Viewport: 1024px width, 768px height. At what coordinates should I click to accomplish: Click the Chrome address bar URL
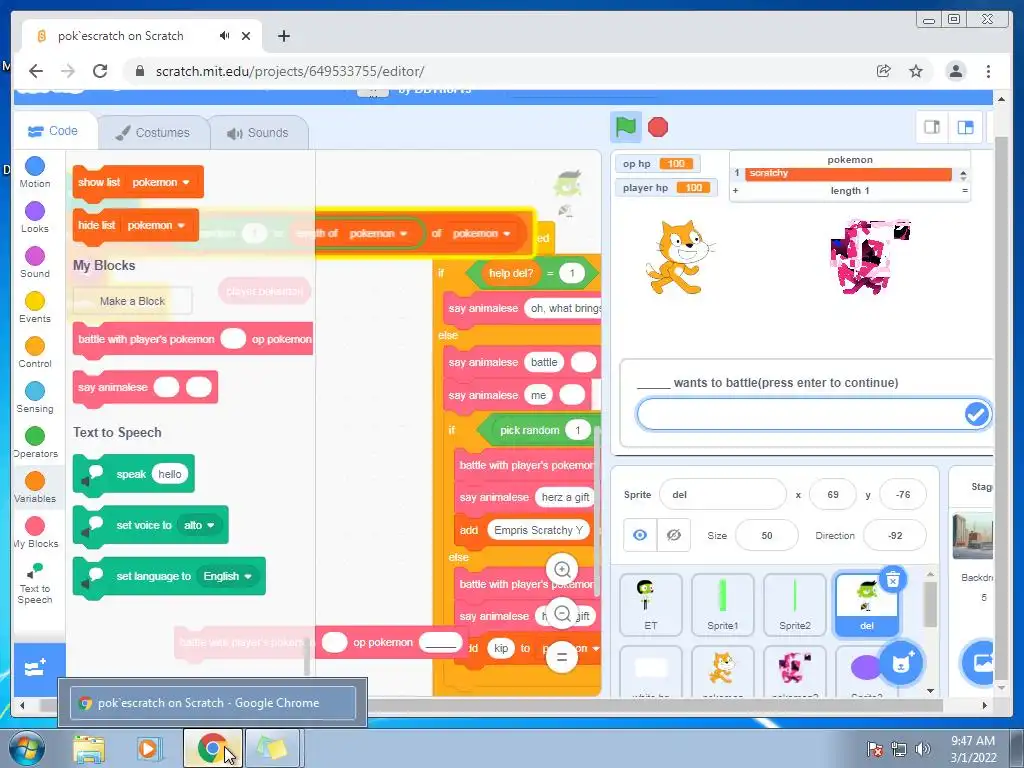290,71
